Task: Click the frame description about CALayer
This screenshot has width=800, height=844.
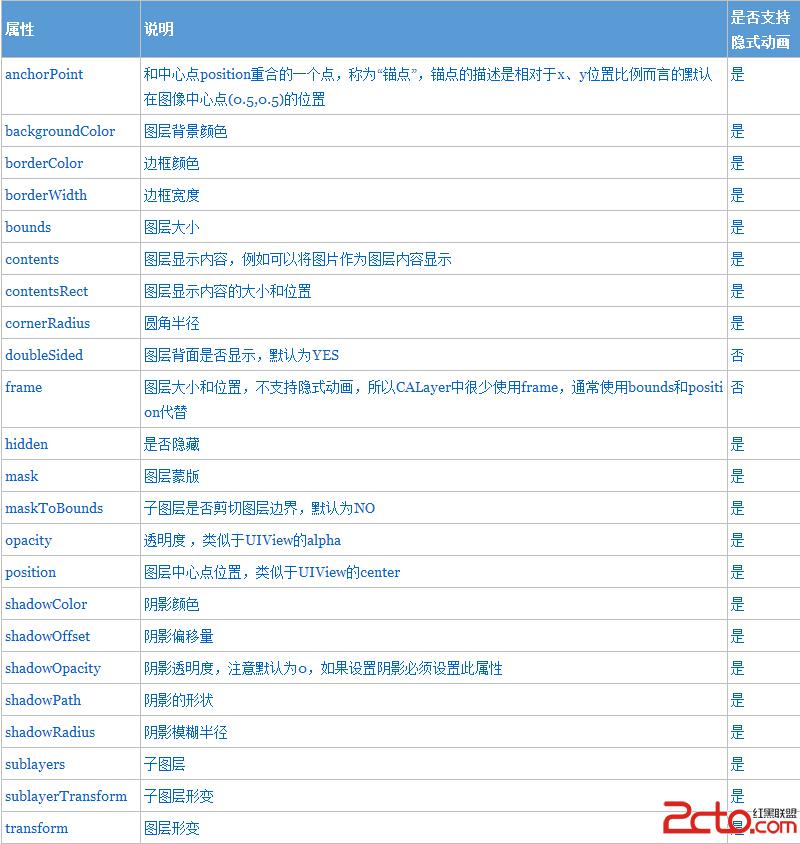Action: pos(433,400)
